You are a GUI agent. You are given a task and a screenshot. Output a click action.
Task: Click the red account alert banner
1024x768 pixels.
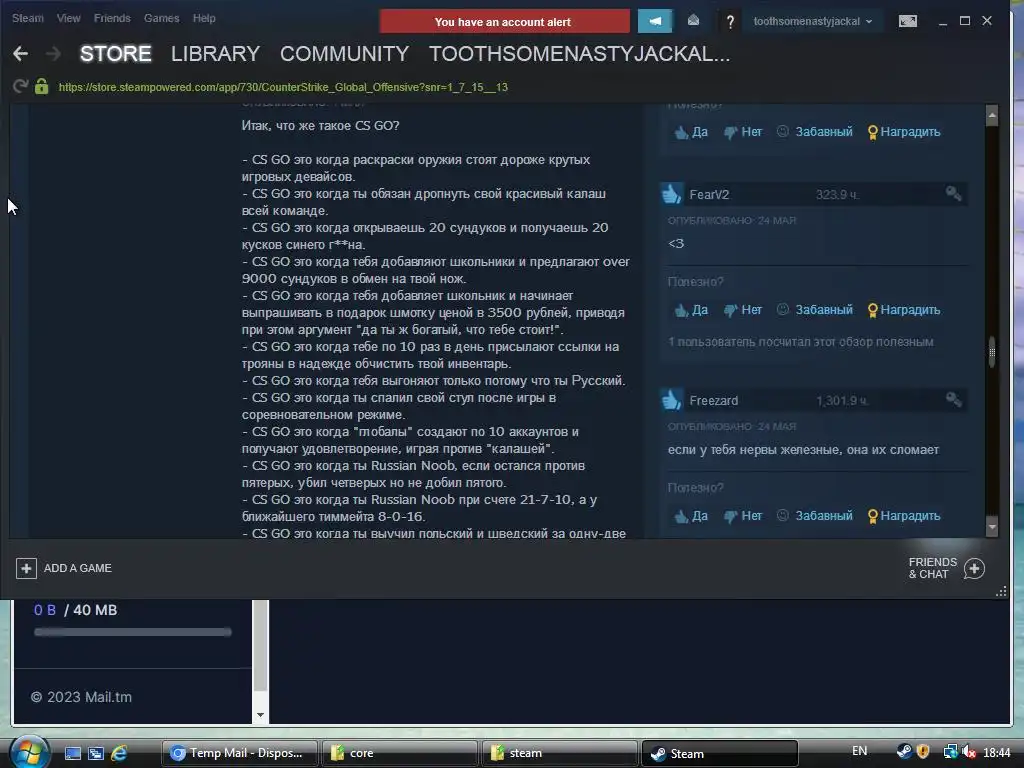[504, 22]
